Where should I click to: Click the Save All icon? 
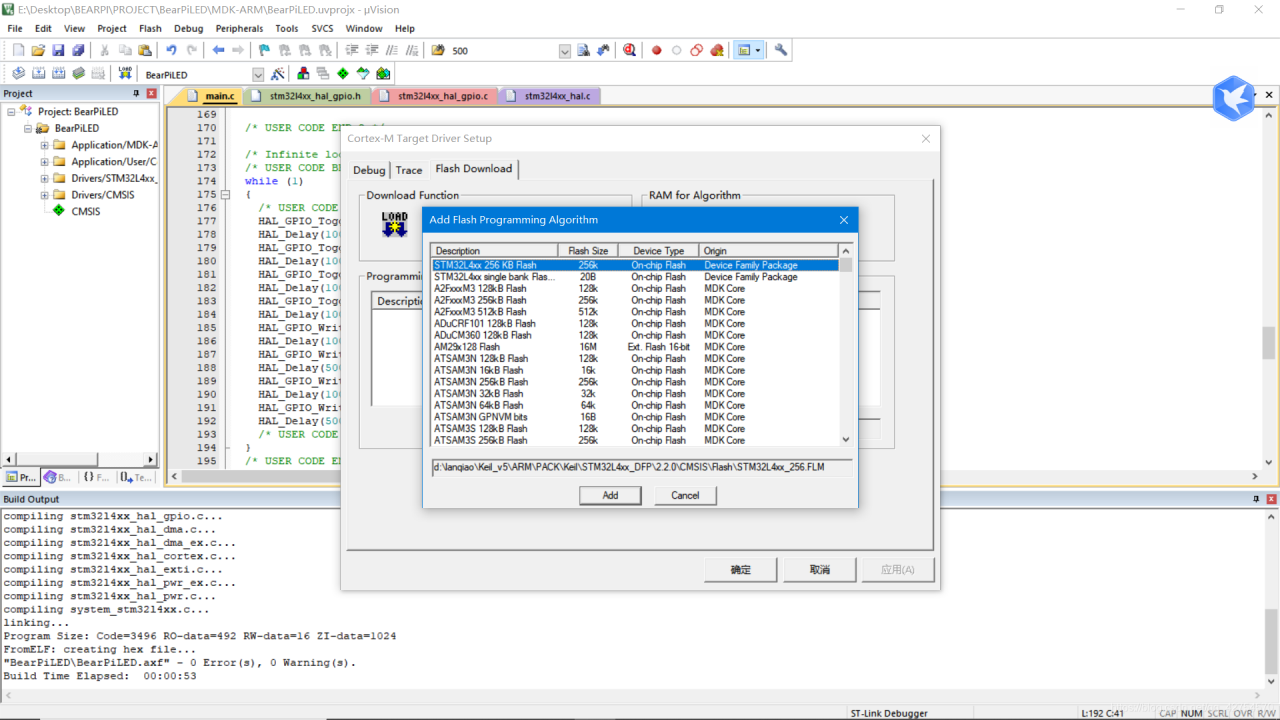[x=78, y=50]
